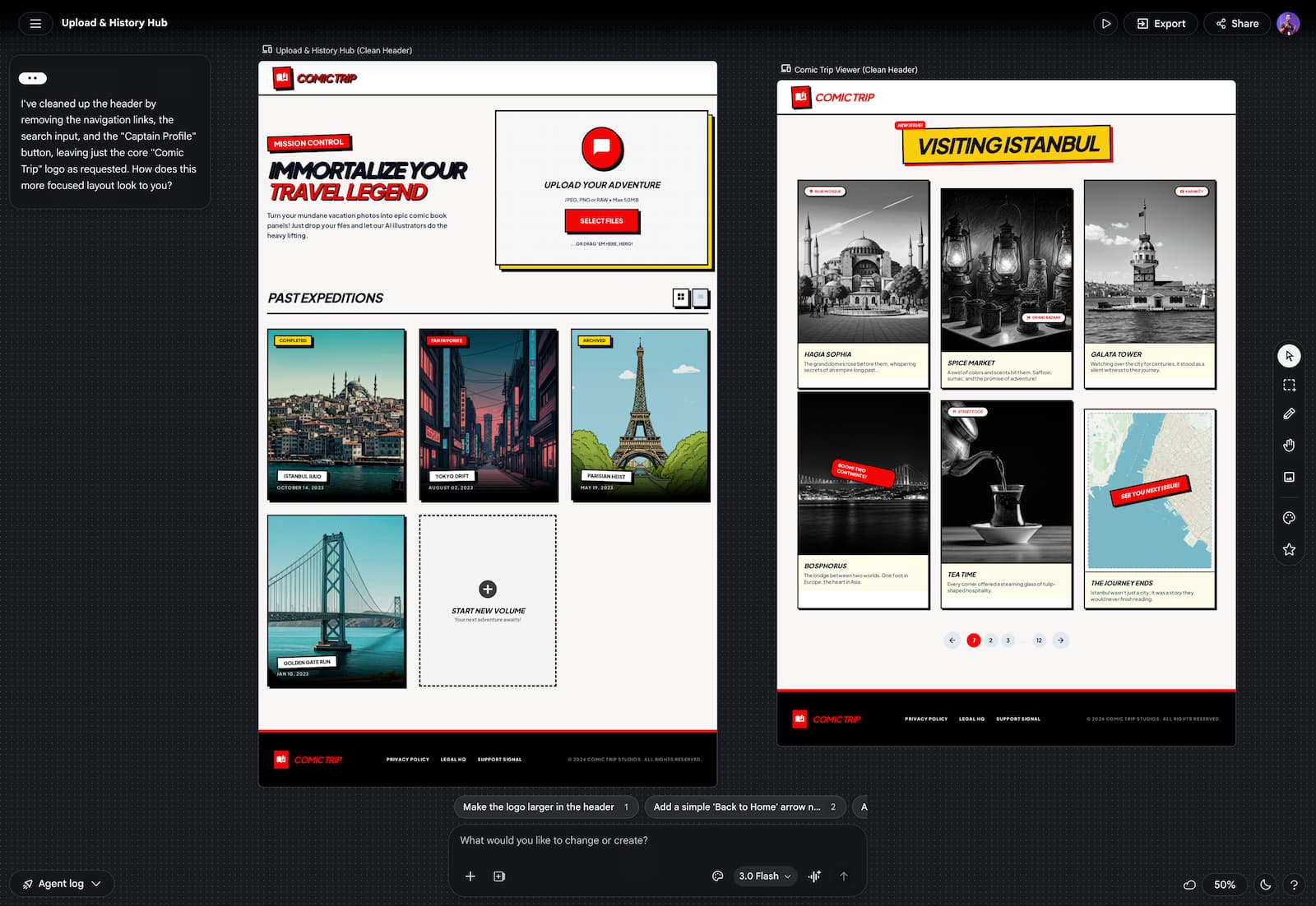1316x906 pixels.
Task: Choose the hand pan tool
Action: pos(1289,445)
